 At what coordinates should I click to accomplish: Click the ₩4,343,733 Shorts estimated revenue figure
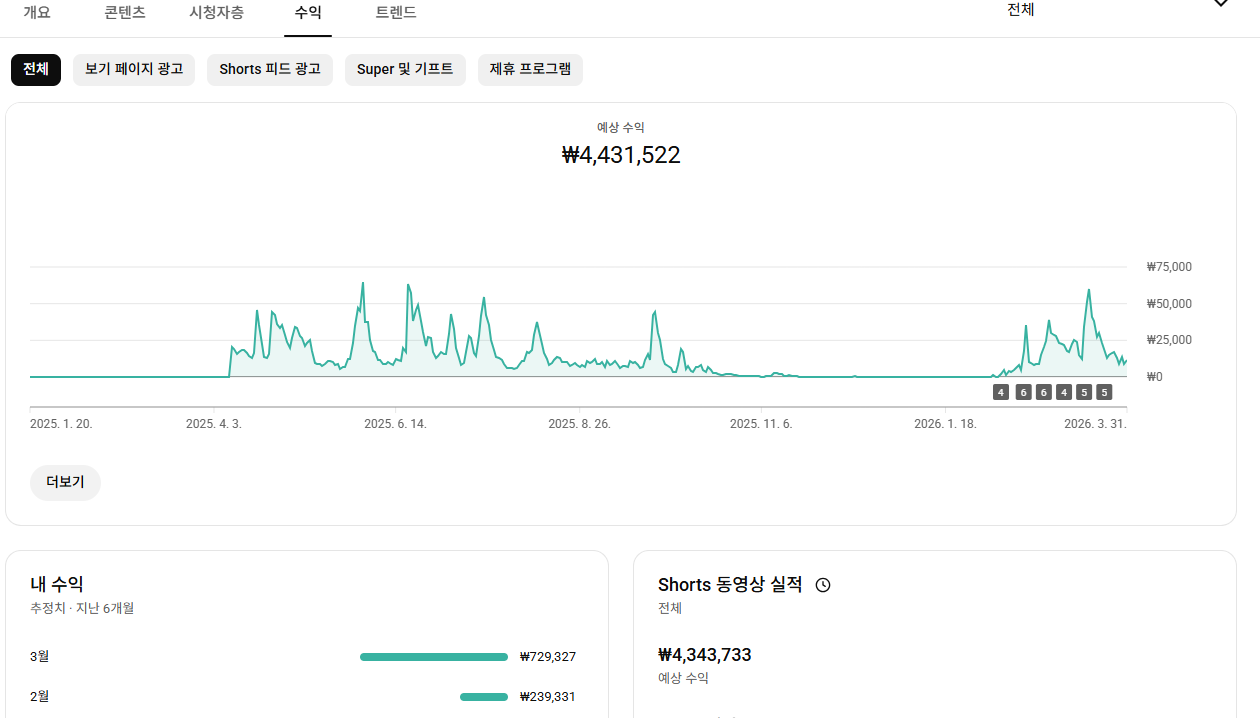coord(705,655)
